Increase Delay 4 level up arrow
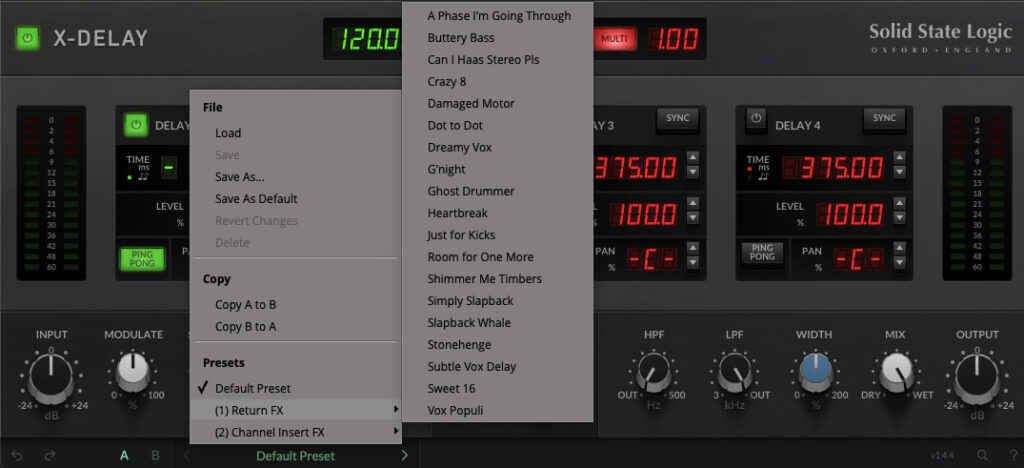The height and width of the screenshot is (468, 1024). (899, 202)
